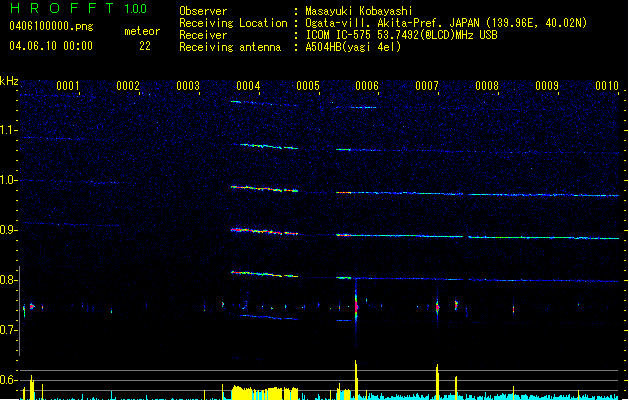Click the 0006 time marker
Viewport: 629px width, 400px height.
(367, 85)
